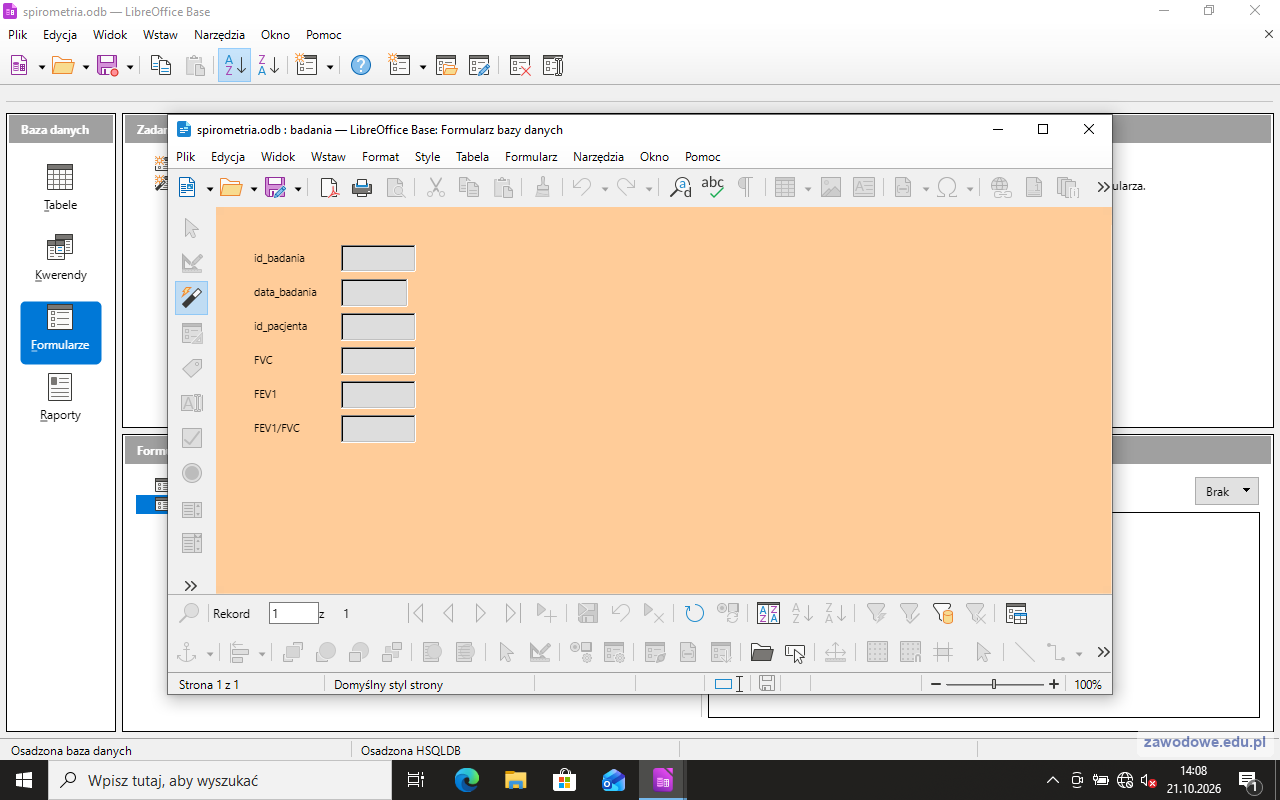Toggle Control Wizards wand button
The height and width of the screenshot is (800, 1280).
coord(192,298)
